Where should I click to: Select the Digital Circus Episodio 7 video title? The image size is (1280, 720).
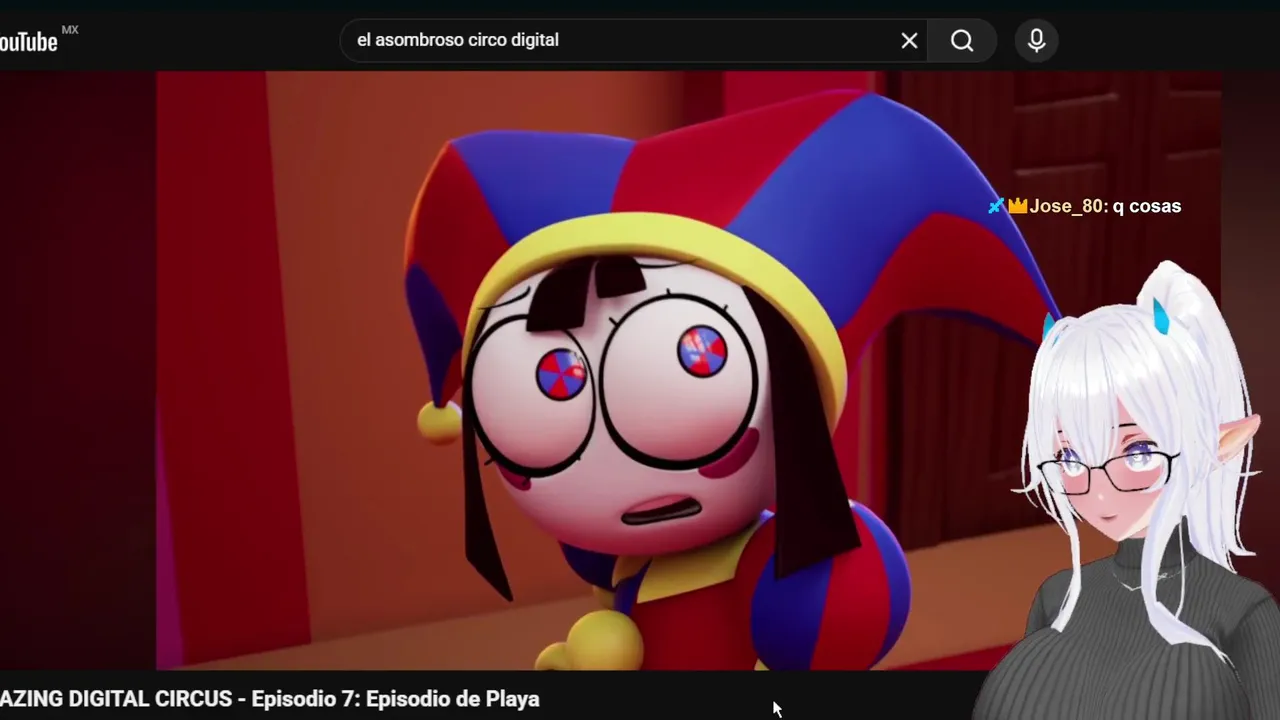tap(269, 699)
